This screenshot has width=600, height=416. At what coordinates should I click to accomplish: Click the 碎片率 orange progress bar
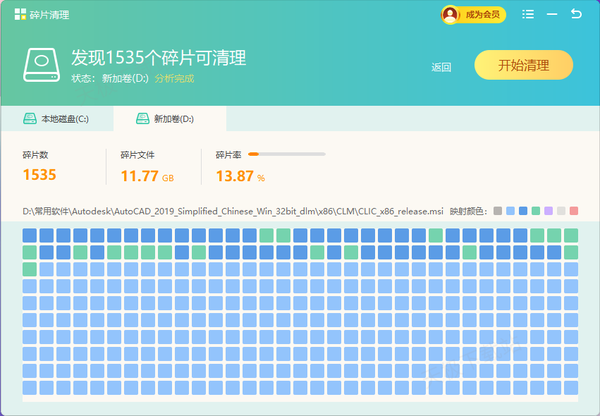[286, 154]
